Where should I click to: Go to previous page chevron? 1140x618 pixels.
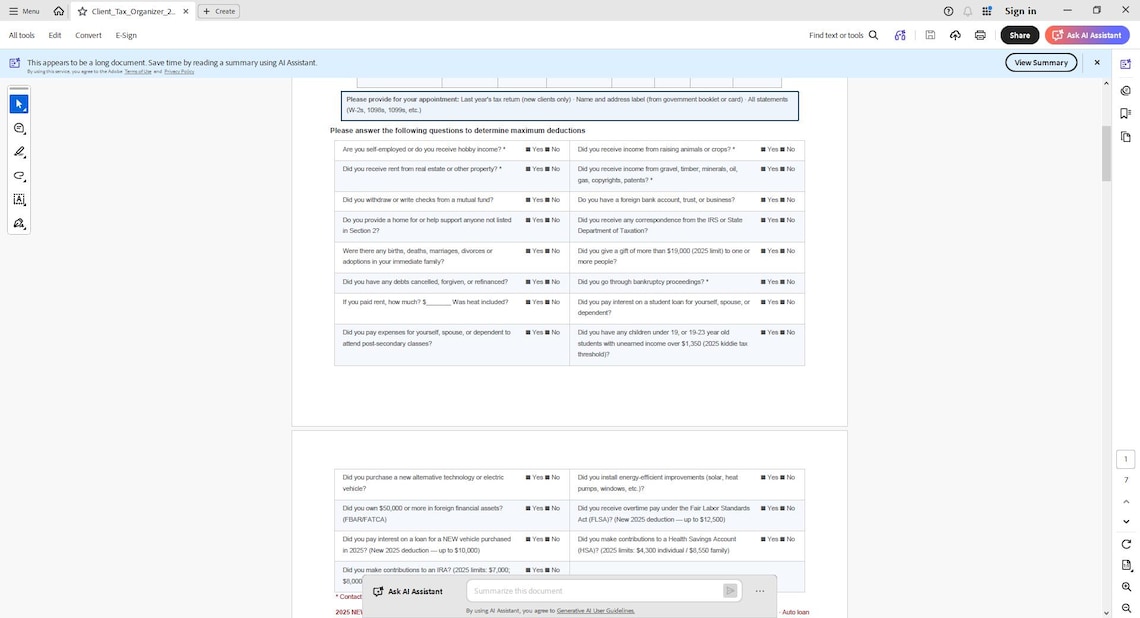1126,502
